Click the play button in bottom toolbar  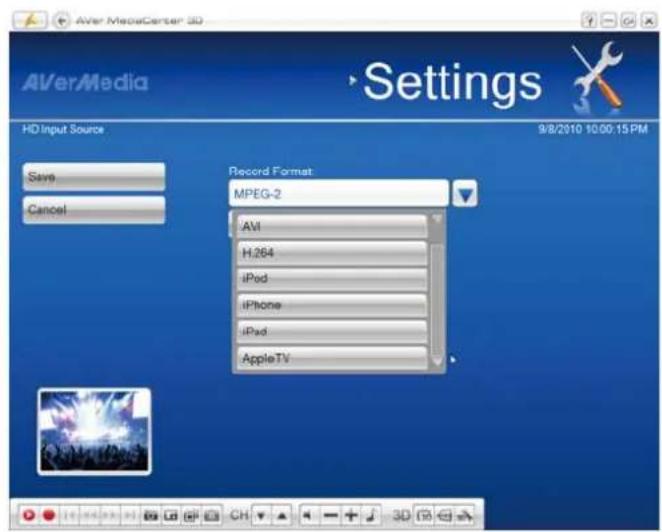pyautogui.click(x=29, y=516)
